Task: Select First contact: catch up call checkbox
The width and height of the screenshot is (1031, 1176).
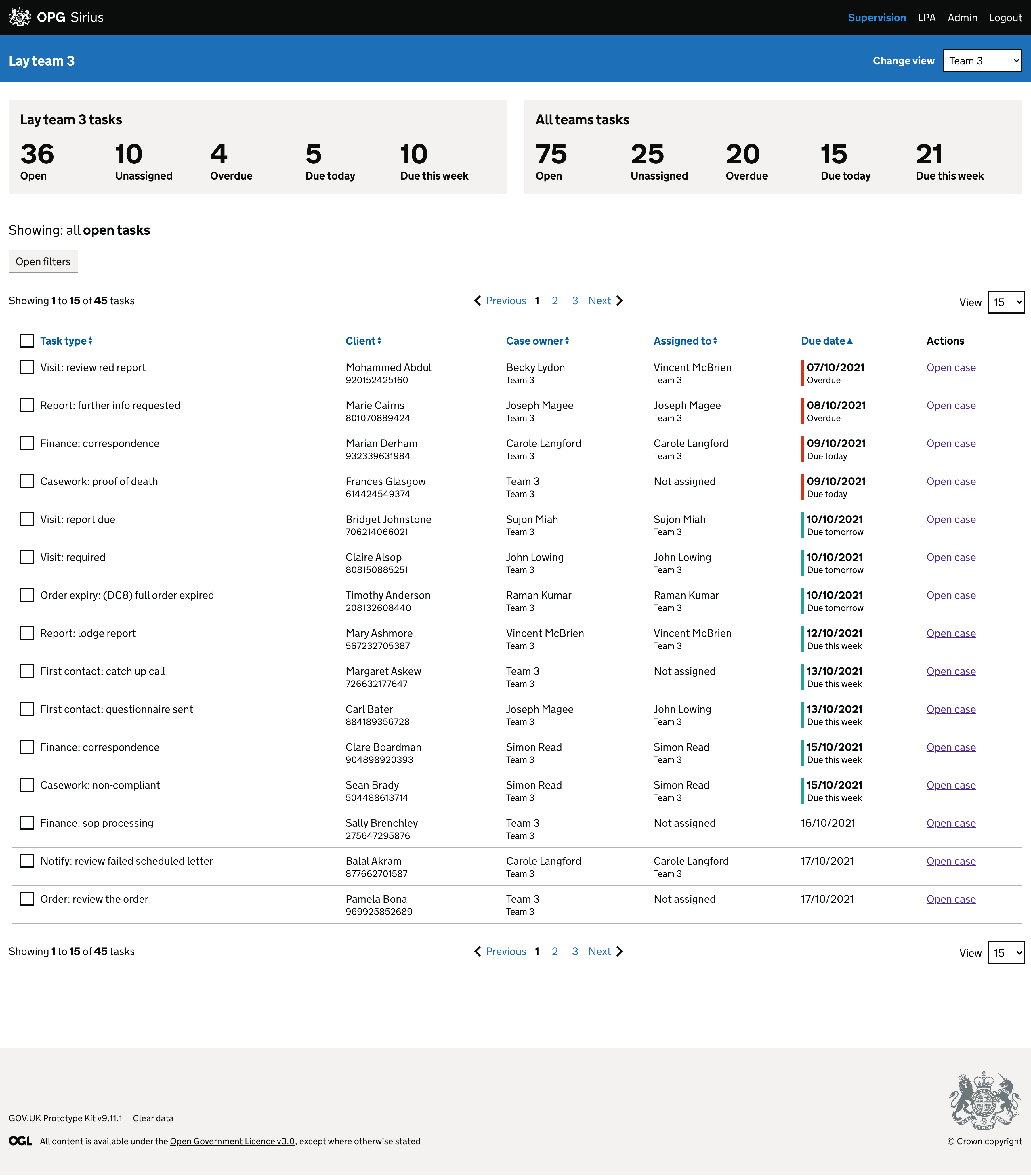Action: tap(27, 671)
